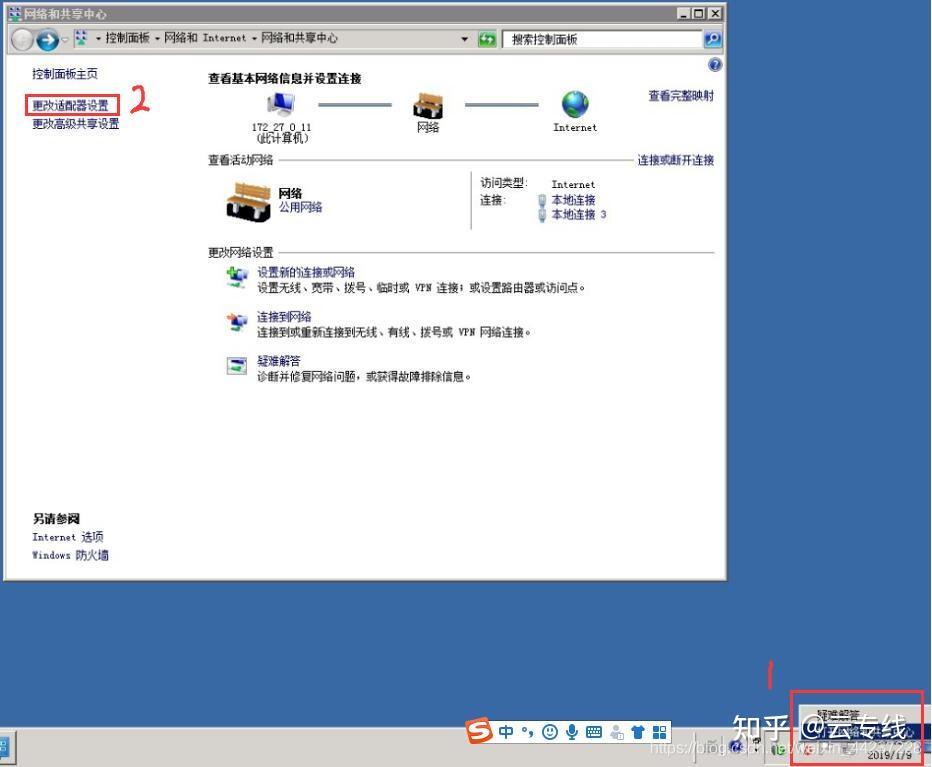Click the Sogou skin wardrobe icon
Viewport: 932px width, 767px height.
[x=637, y=732]
